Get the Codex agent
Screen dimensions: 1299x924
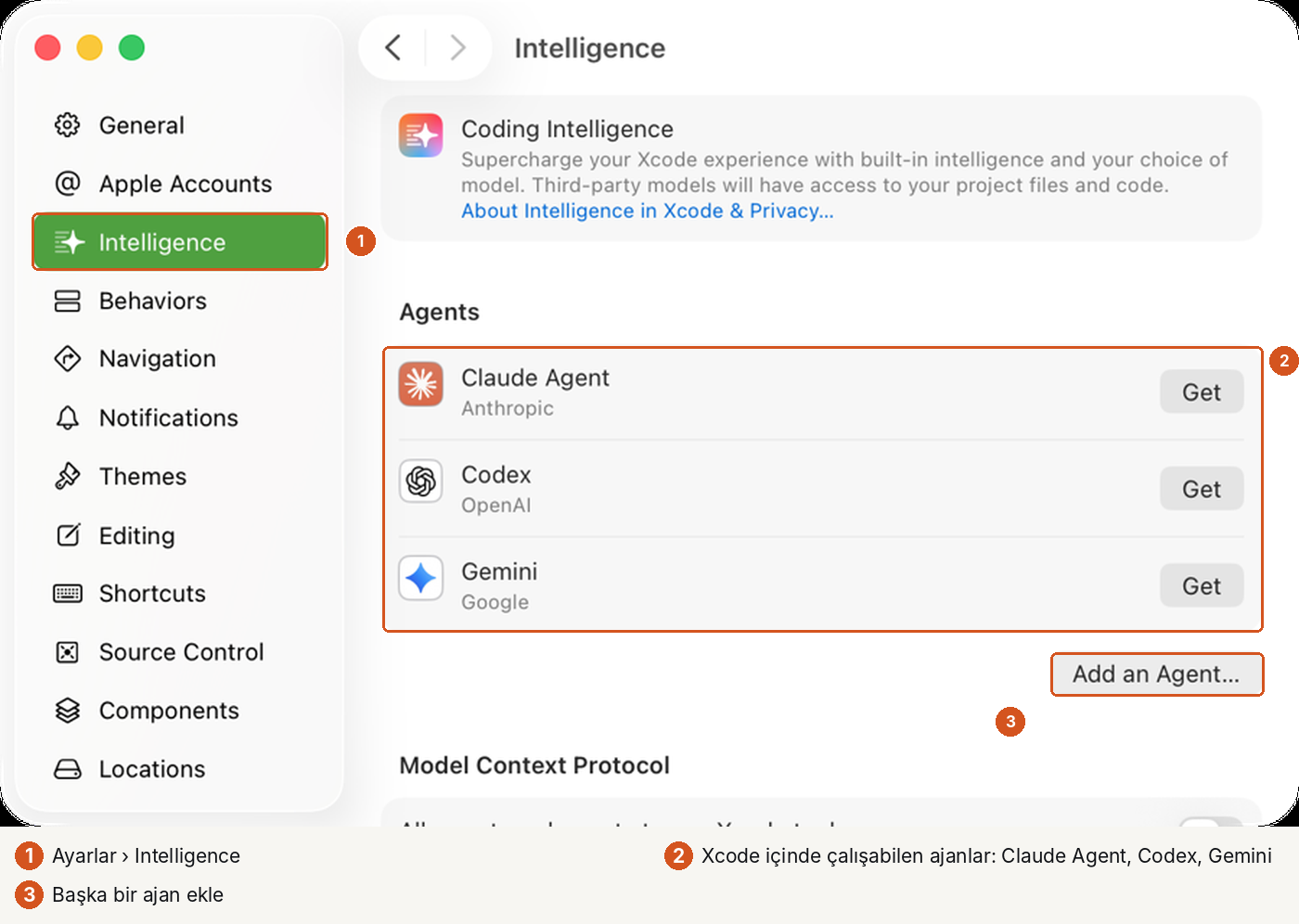coord(1202,489)
